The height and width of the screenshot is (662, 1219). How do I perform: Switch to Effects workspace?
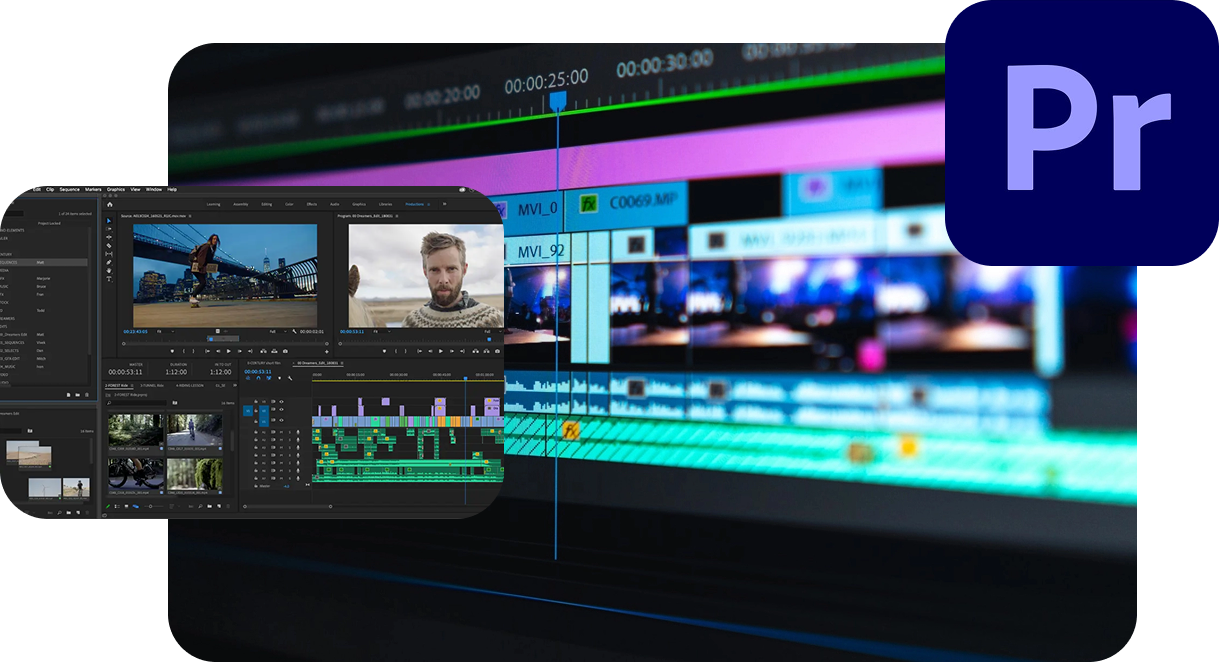(x=311, y=204)
